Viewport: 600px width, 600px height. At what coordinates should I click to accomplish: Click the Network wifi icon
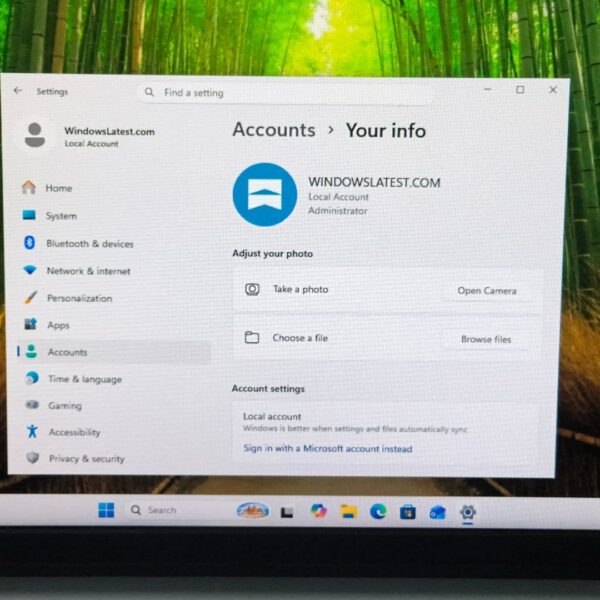tap(30, 270)
